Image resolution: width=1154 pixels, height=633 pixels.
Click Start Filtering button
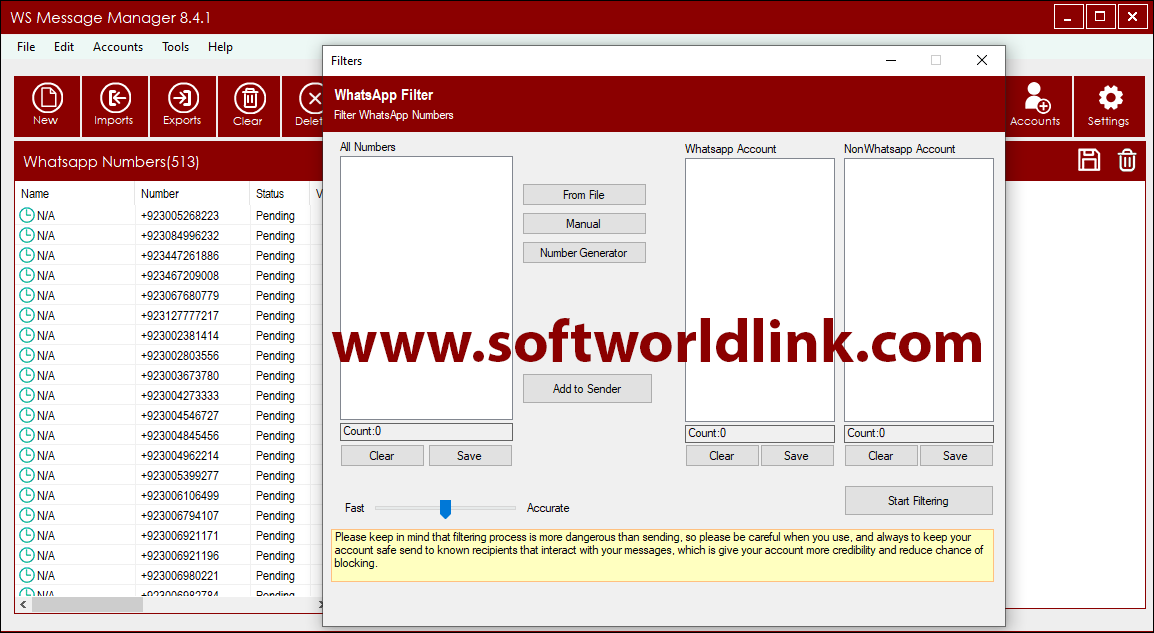tap(918, 501)
